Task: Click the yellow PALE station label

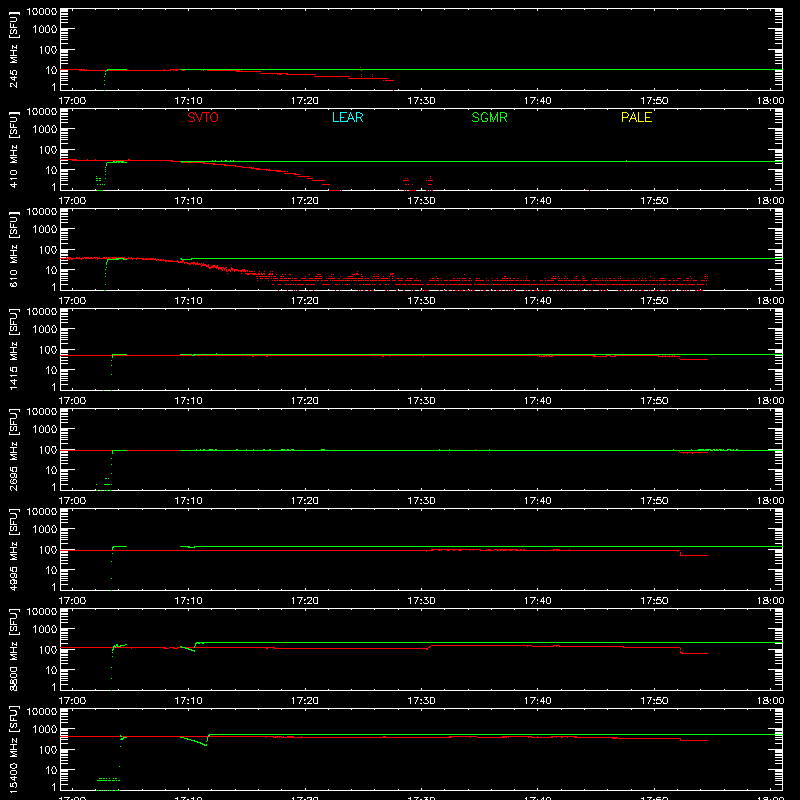Action: (x=636, y=117)
